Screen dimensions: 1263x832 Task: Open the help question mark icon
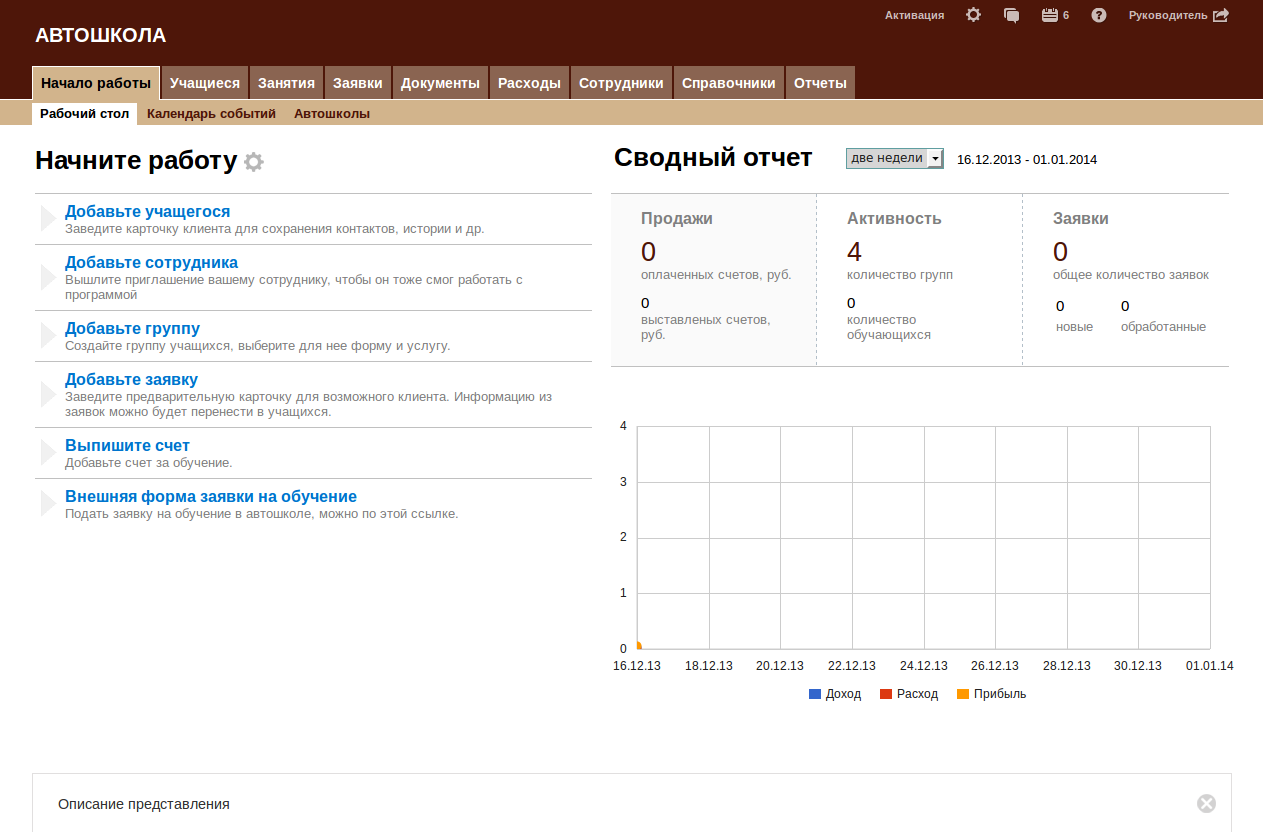[1099, 15]
